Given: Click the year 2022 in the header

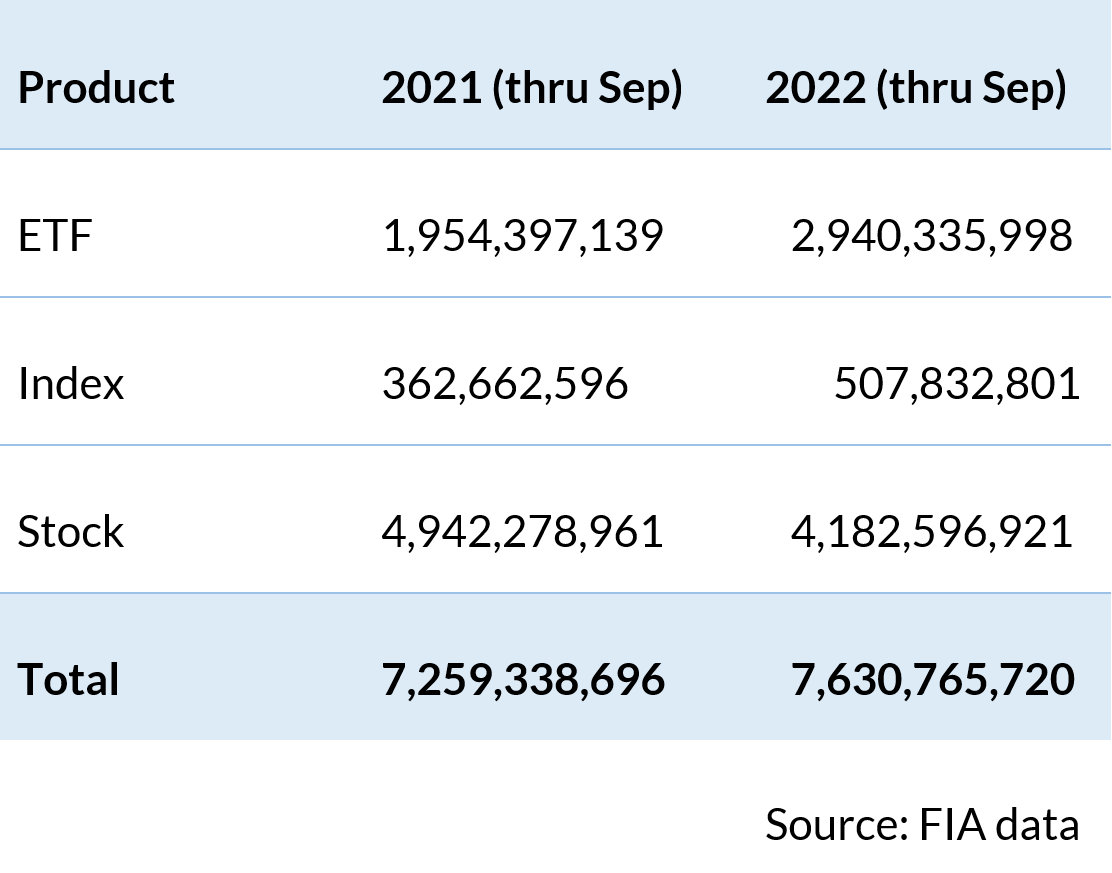Looking at the screenshot, I should click(815, 88).
